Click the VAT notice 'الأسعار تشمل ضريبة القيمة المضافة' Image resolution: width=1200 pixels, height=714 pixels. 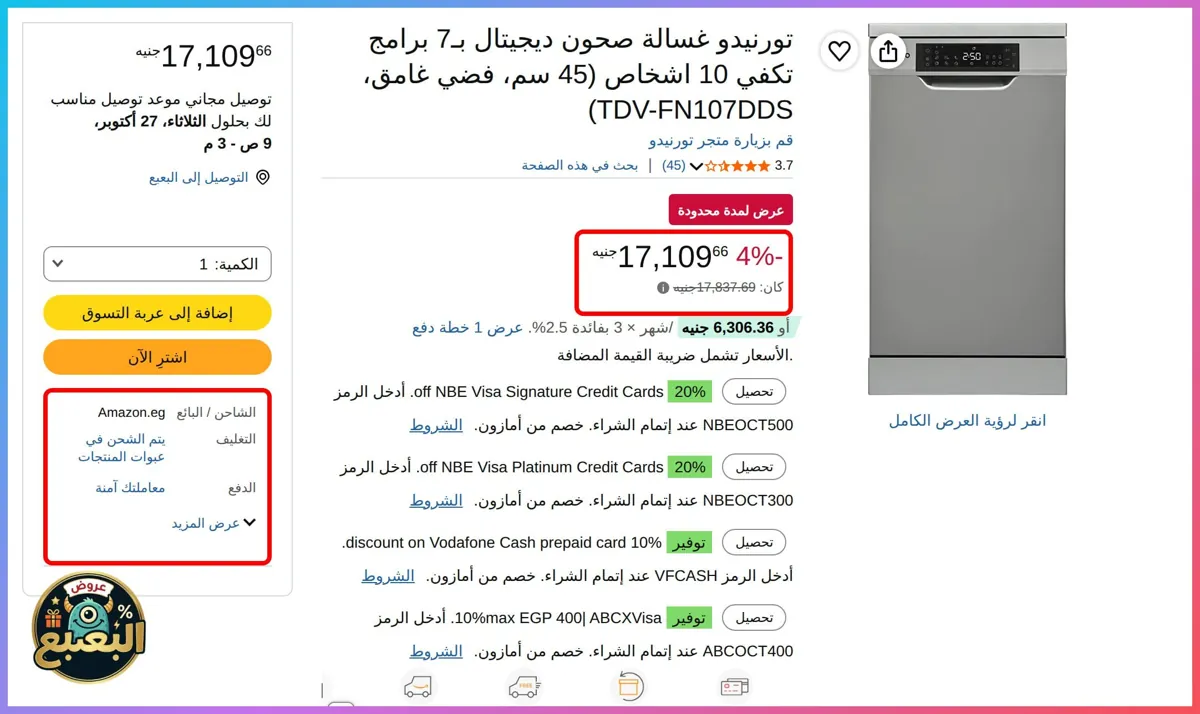(675, 355)
